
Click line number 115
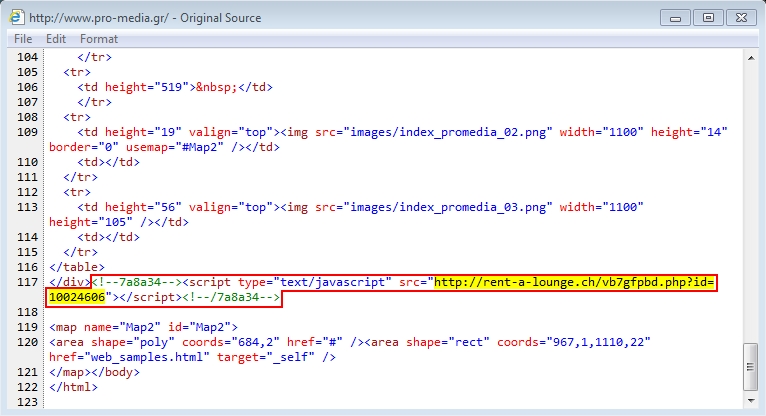tap(27, 252)
